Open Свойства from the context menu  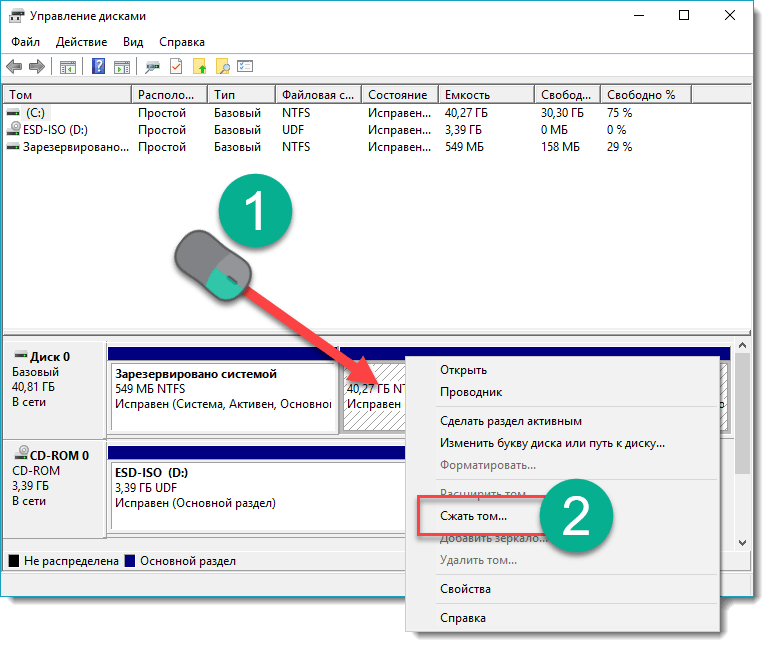pyautogui.click(x=563, y=589)
